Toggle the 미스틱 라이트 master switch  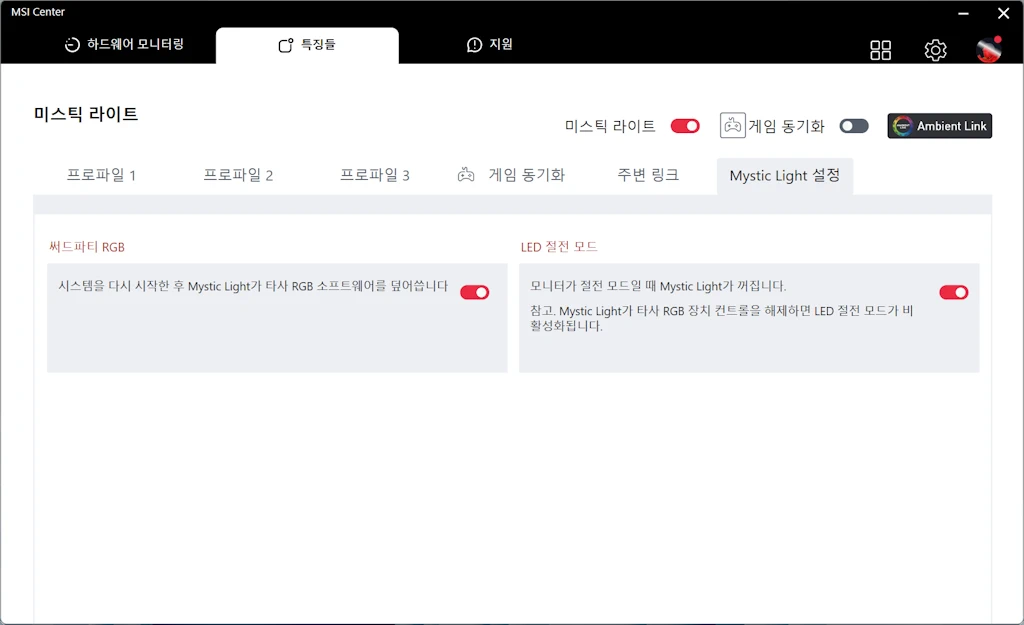(x=685, y=126)
